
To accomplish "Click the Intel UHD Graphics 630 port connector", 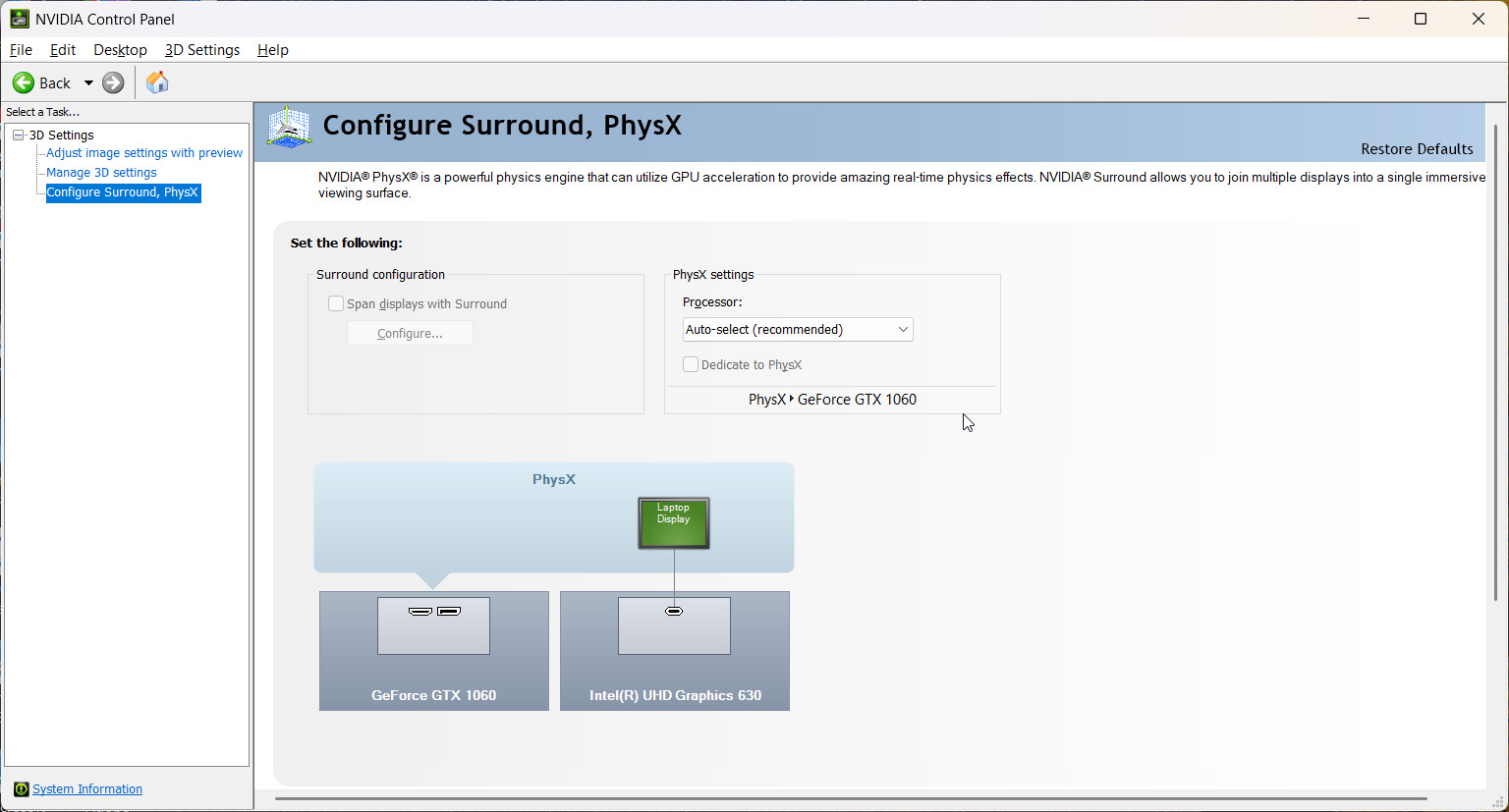I will point(674,611).
